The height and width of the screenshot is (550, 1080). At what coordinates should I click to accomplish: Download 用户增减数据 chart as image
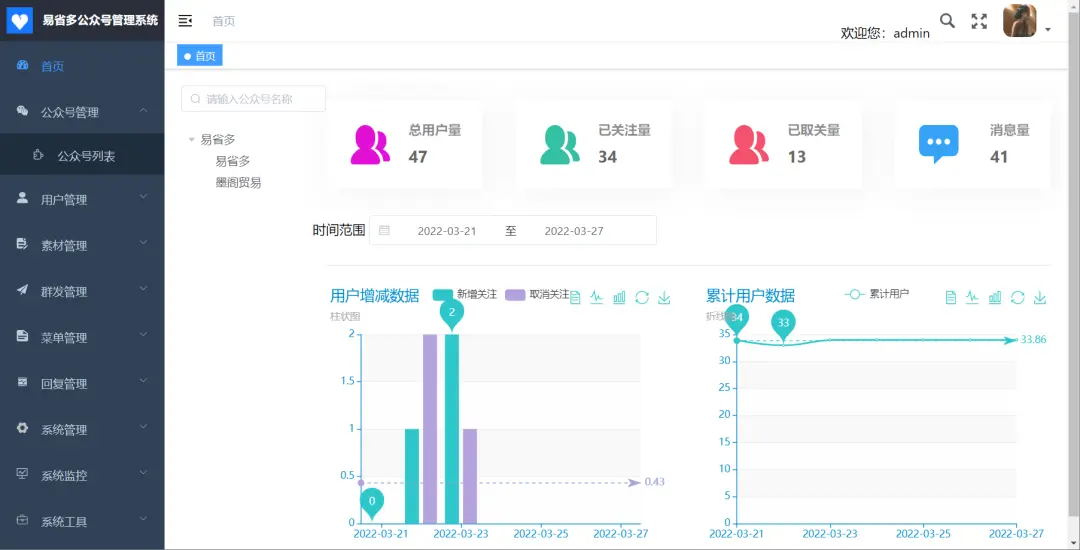coord(664,297)
